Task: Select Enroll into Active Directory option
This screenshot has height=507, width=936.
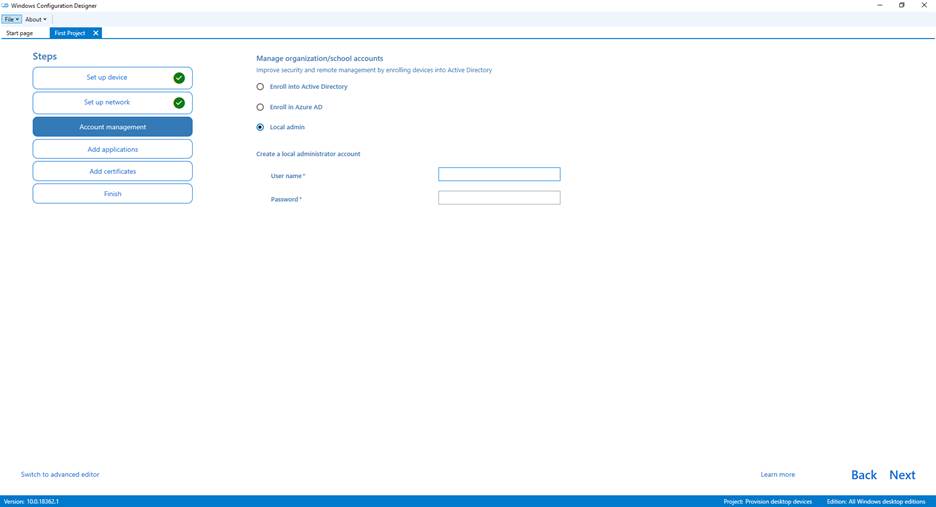Action: 260,87
